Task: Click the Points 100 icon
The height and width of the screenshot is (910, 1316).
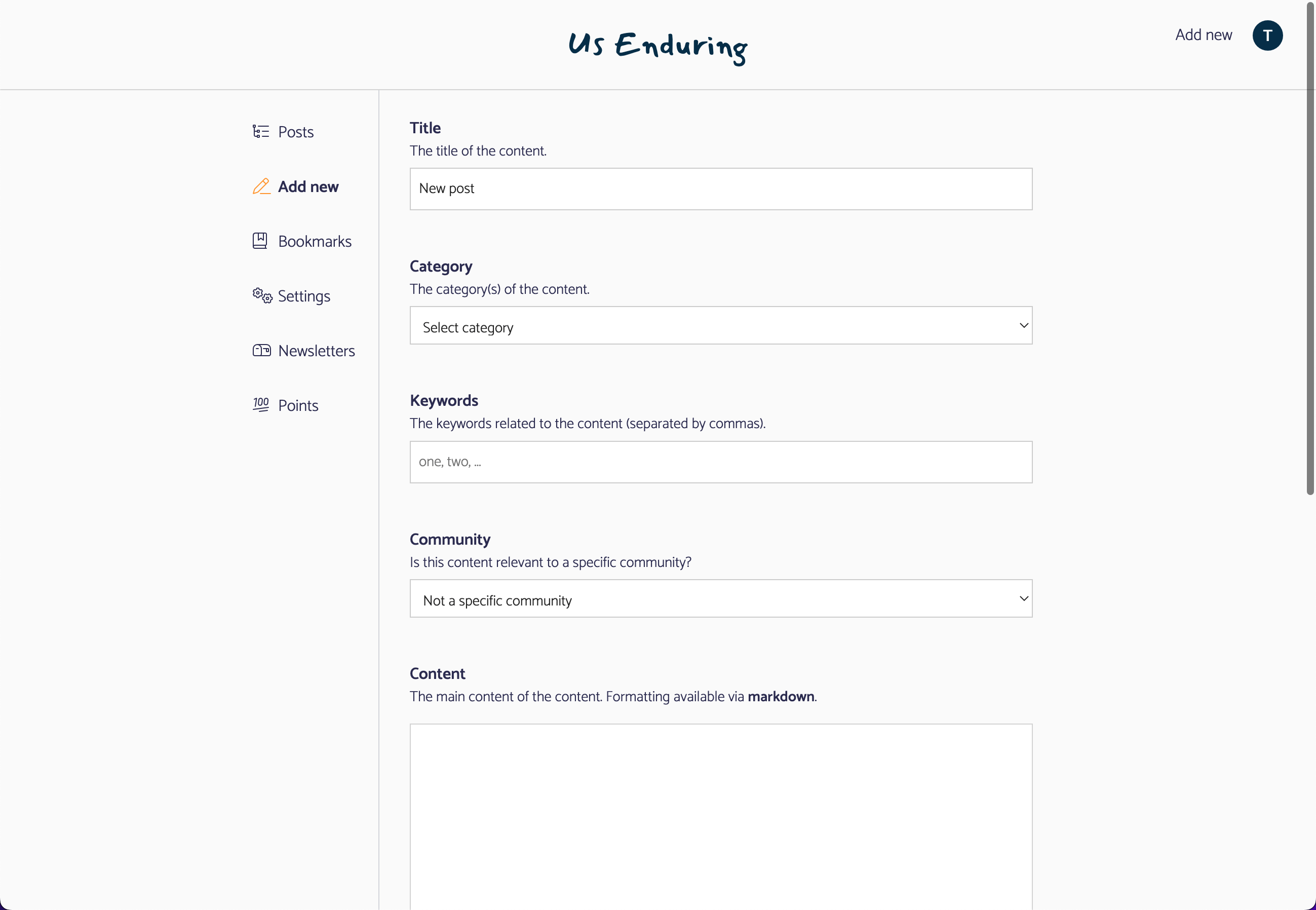Action: point(261,405)
